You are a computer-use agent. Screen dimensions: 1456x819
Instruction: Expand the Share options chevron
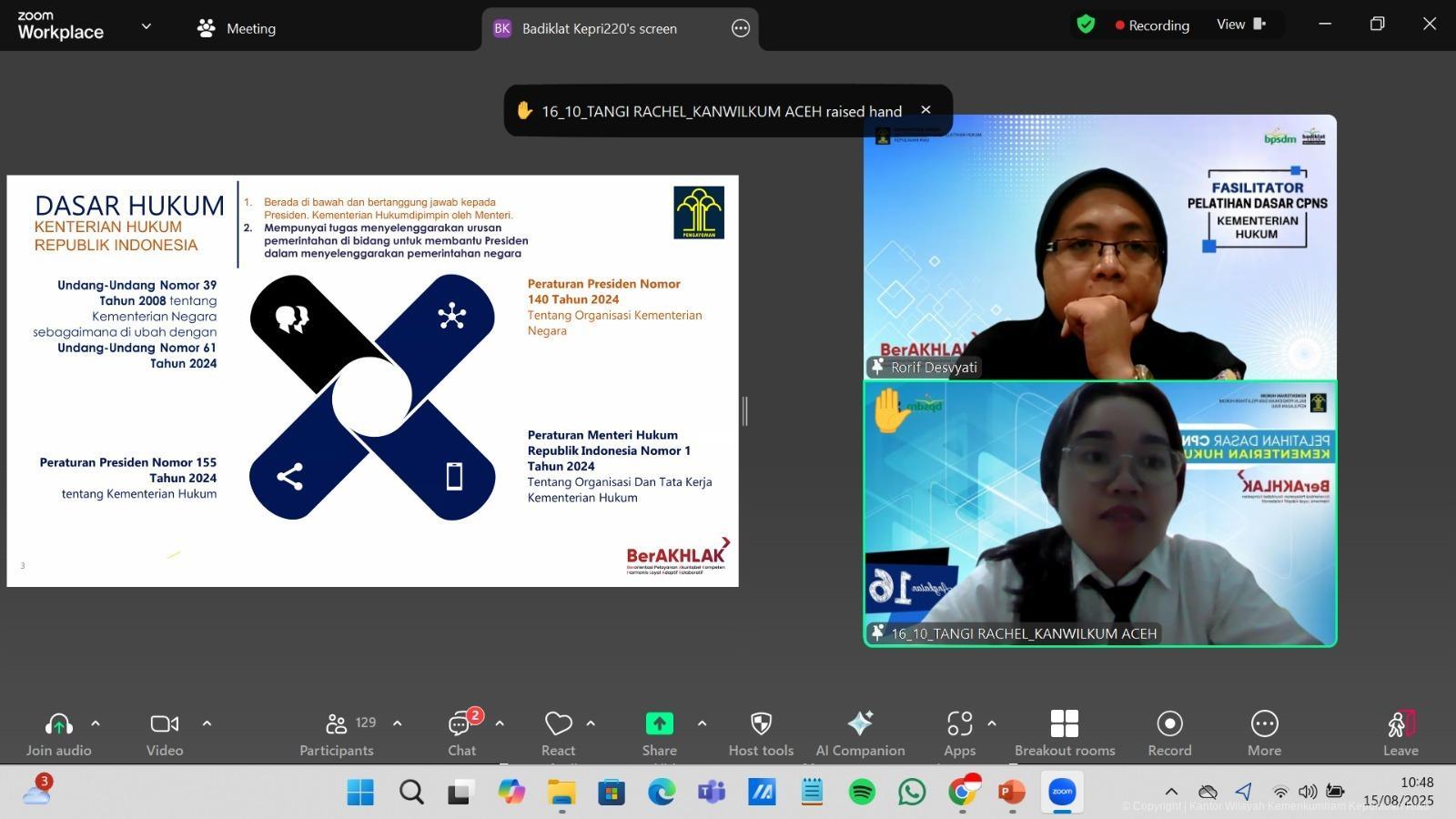pos(702,723)
